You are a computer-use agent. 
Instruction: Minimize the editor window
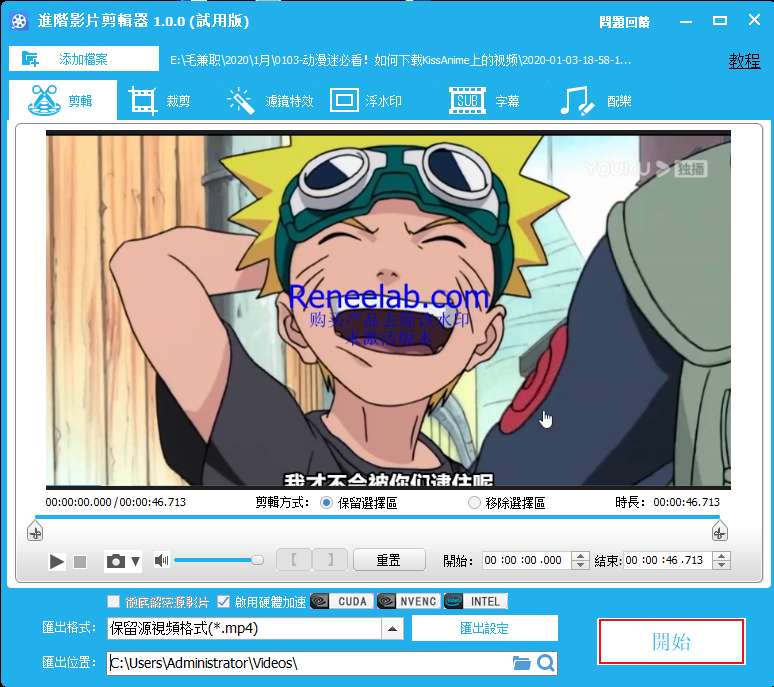pos(686,21)
